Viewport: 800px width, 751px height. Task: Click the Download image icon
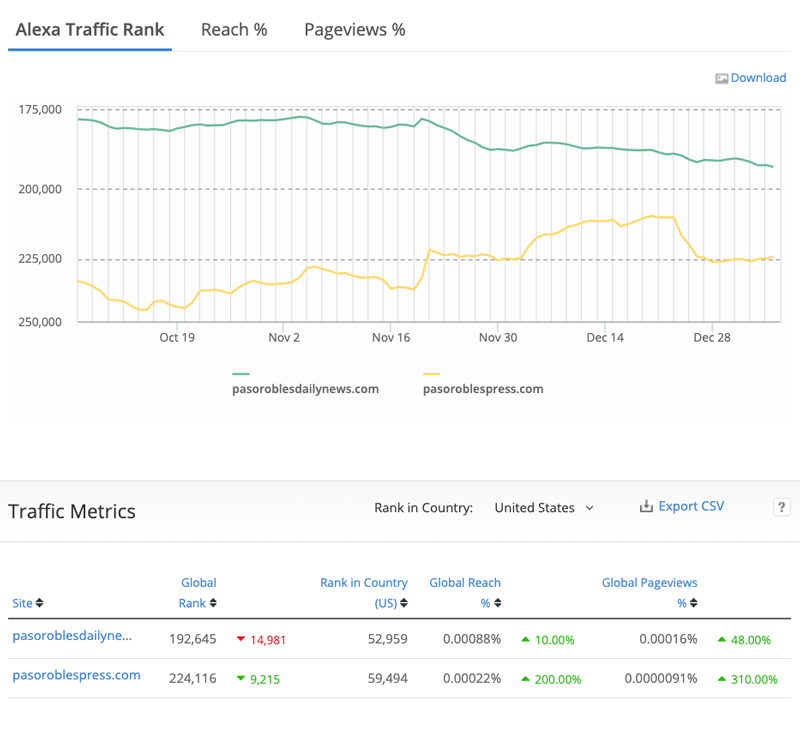[721, 78]
